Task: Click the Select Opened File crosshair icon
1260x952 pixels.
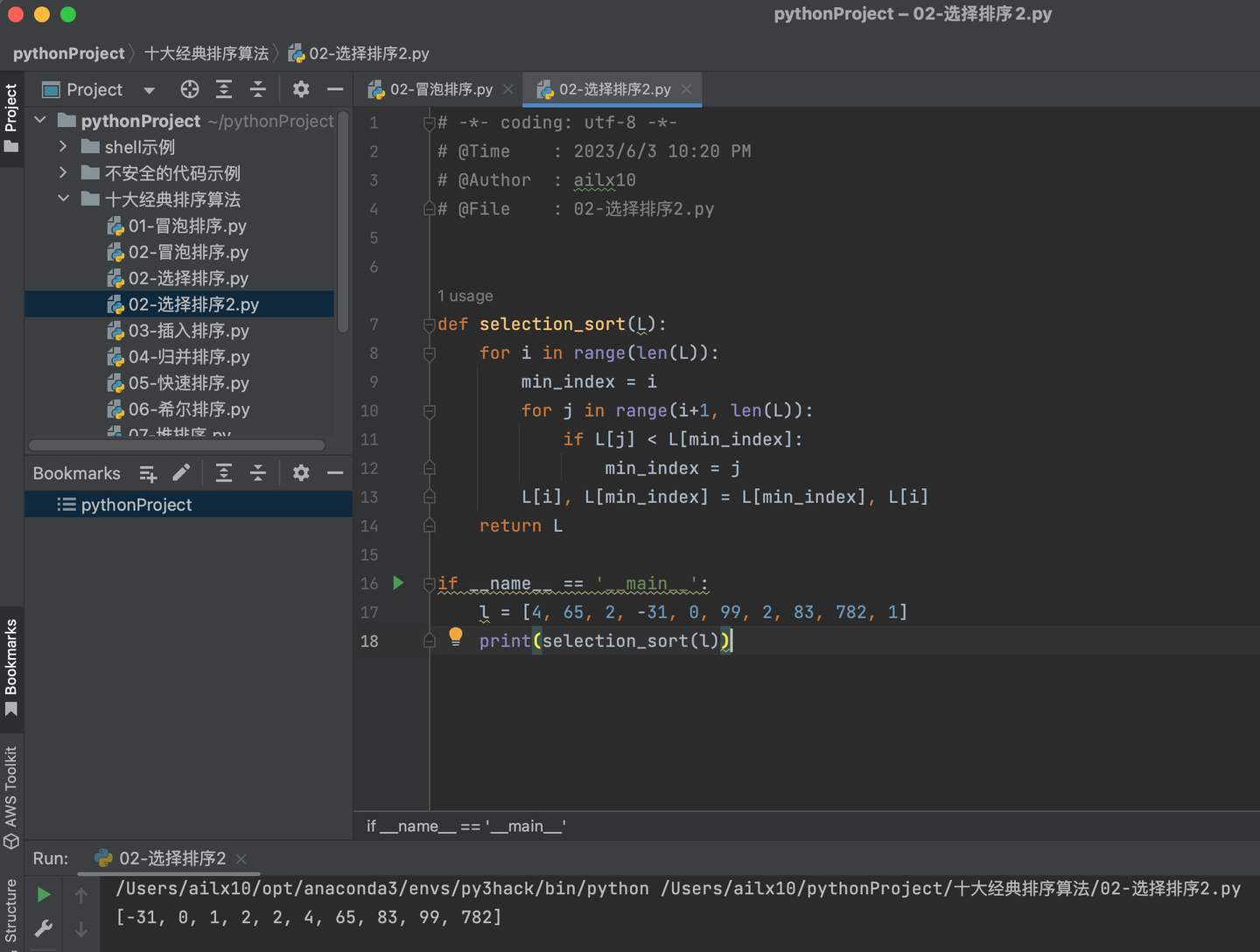Action: [190, 89]
